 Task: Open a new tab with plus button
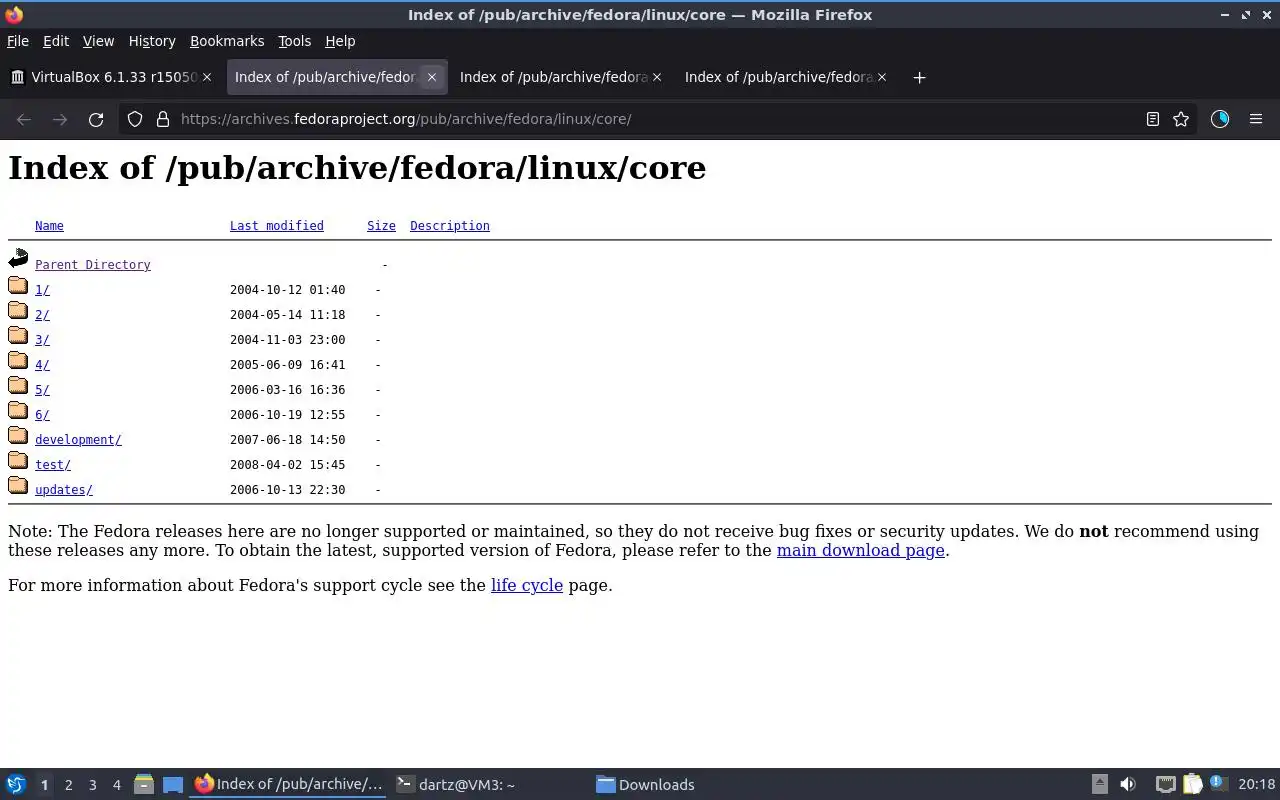919,77
